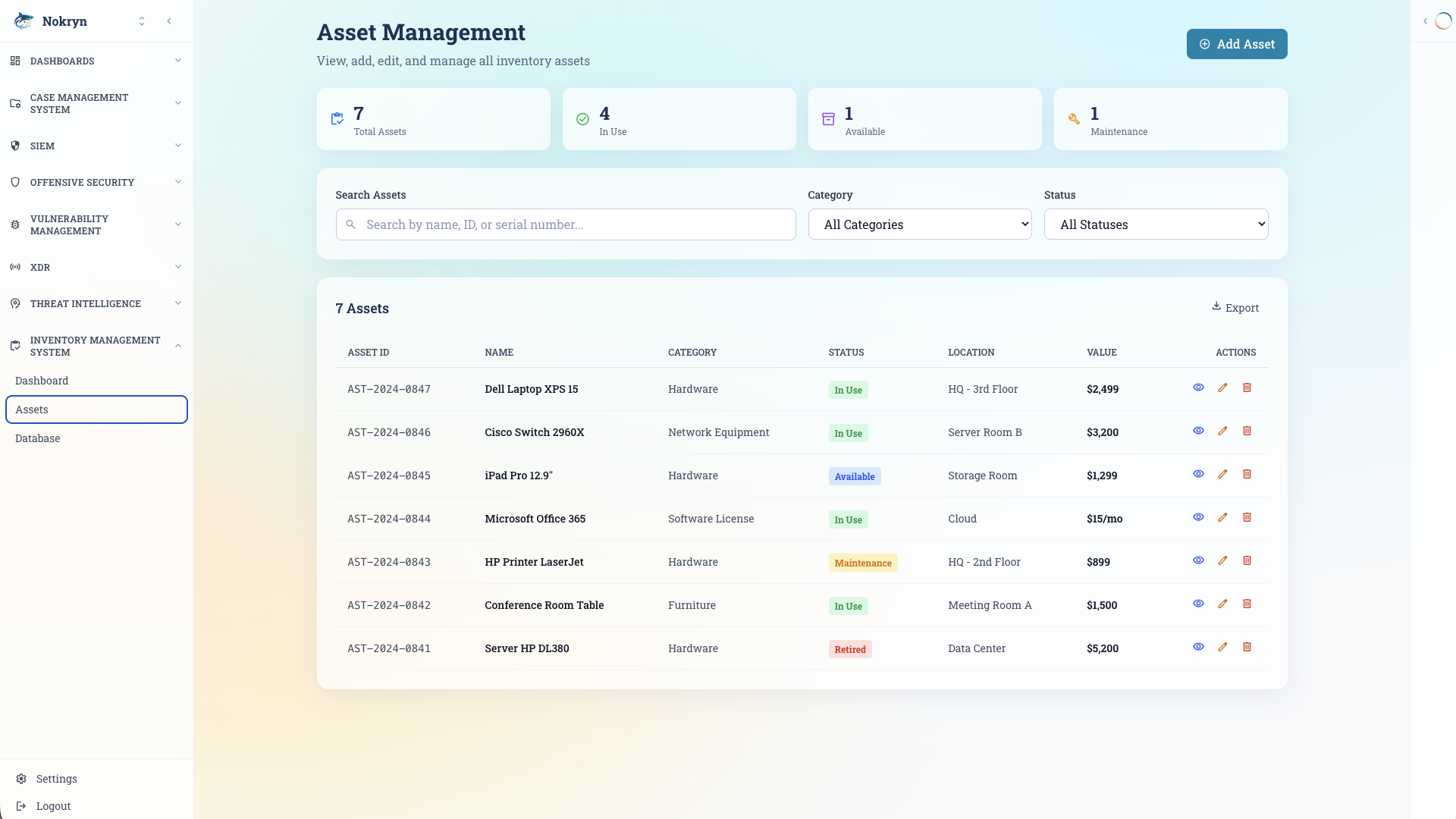Select the SIEM globe icon in sidebar

click(x=15, y=146)
